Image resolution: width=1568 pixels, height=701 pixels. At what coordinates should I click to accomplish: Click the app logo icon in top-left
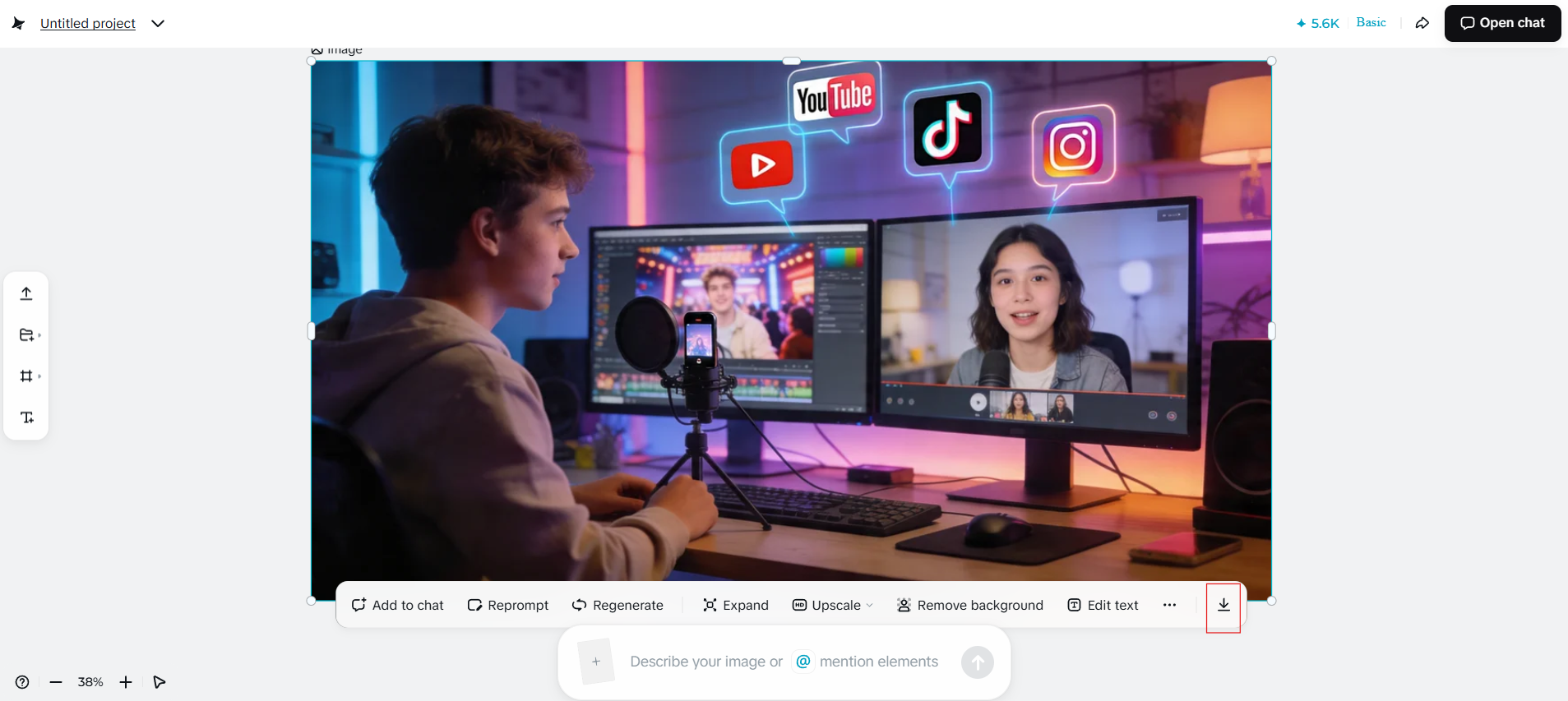point(18,23)
